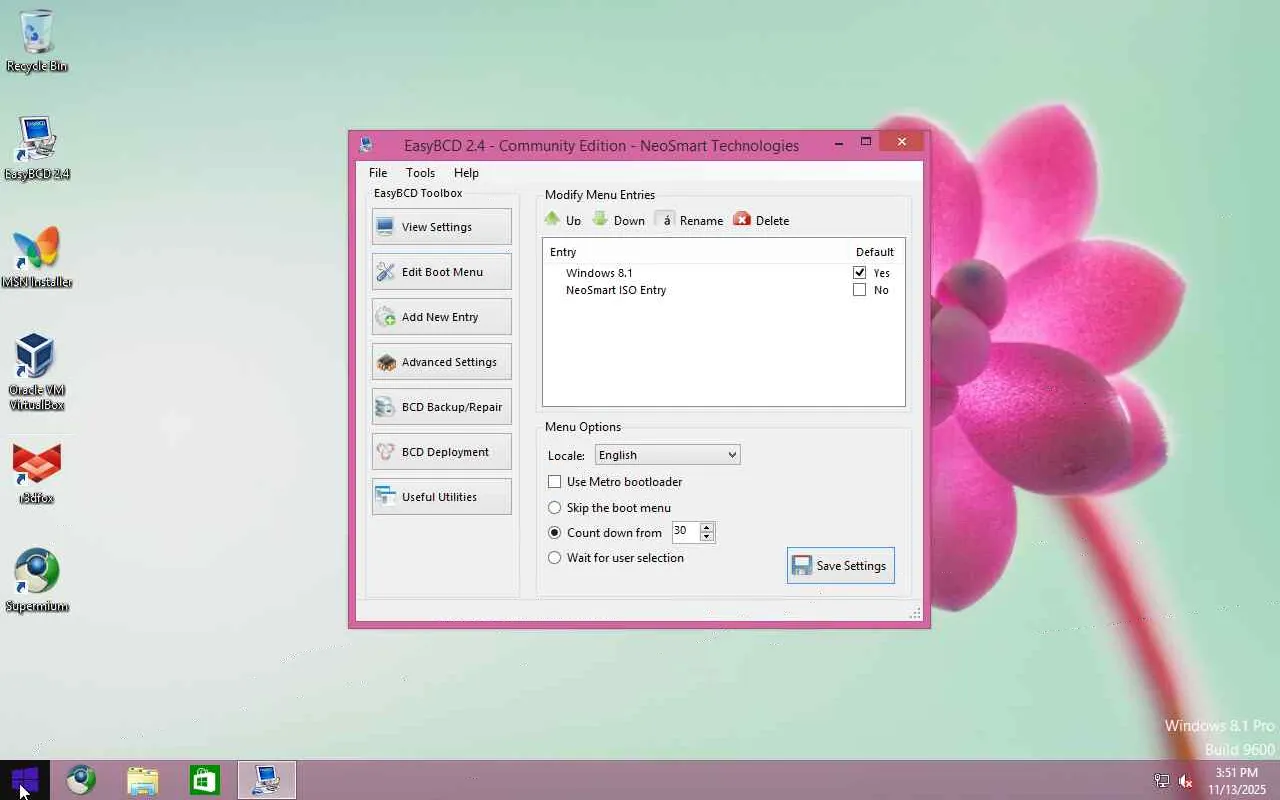Open the Useful Utilities panel
The height and width of the screenshot is (800, 1280).
click(x=441, y=497)
